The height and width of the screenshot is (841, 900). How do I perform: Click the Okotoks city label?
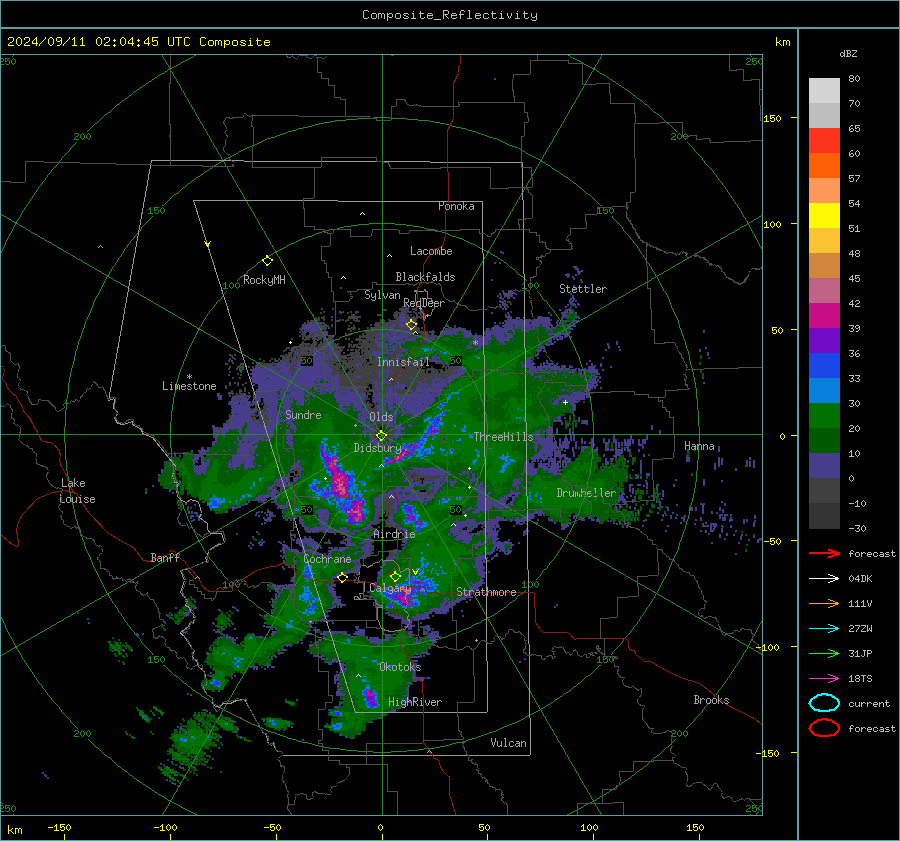400,667
